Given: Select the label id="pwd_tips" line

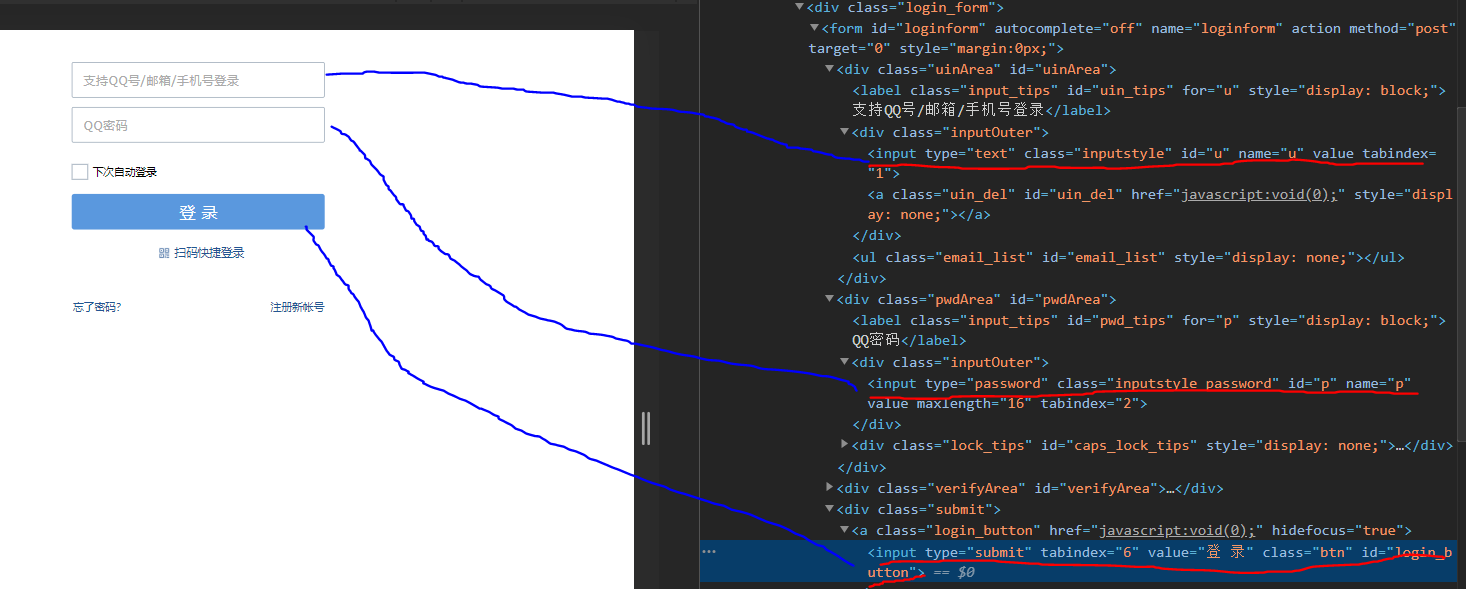Looking at the screenshot, I should click(x=1149, y=330).
